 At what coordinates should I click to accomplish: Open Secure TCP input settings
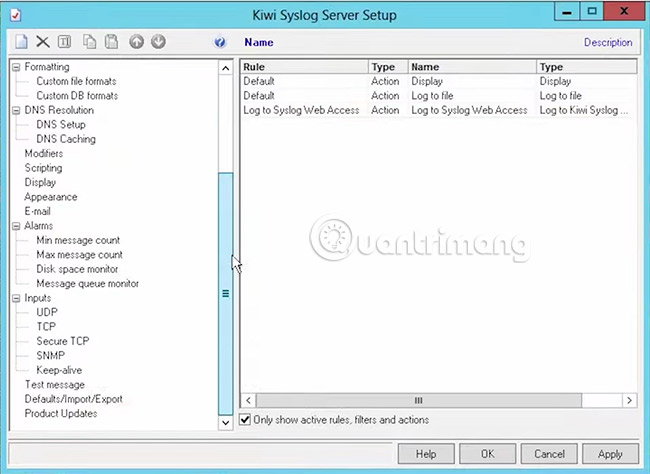[63, 341]
